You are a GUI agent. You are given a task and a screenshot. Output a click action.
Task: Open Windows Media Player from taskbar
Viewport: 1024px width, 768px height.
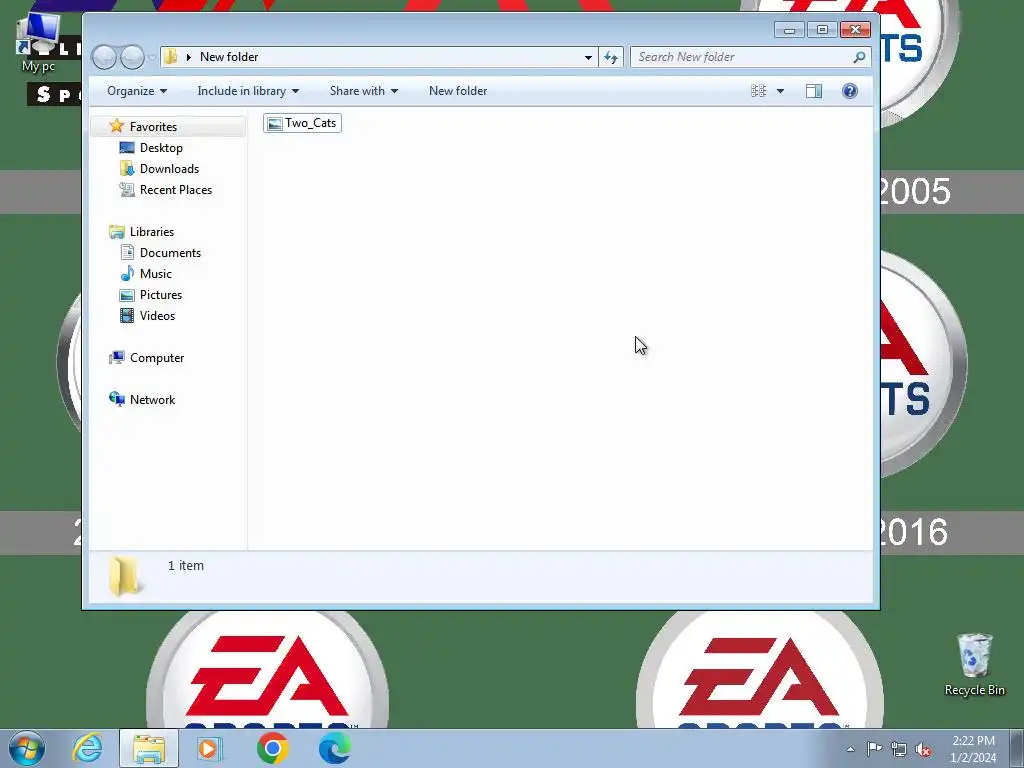210,748
